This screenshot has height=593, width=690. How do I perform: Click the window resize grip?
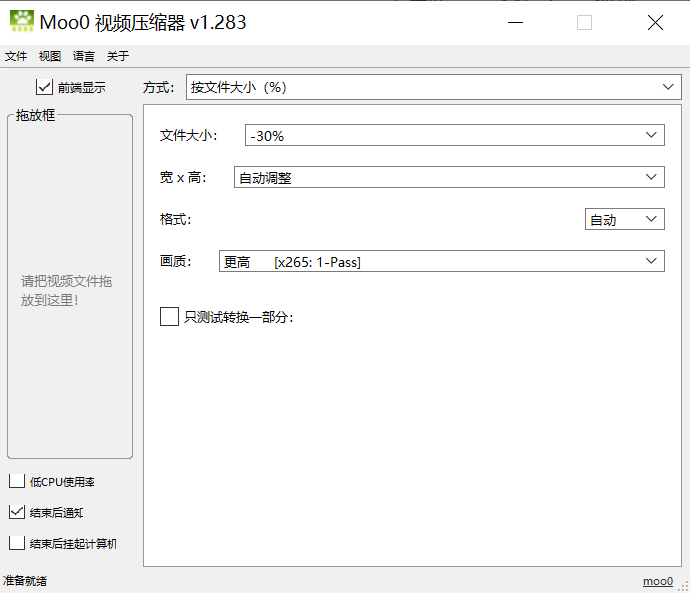[684, 587]
